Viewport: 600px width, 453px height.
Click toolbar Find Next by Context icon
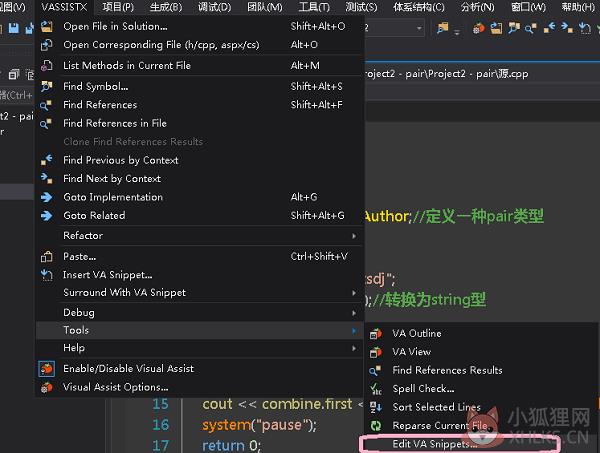[x=567, y=28]
